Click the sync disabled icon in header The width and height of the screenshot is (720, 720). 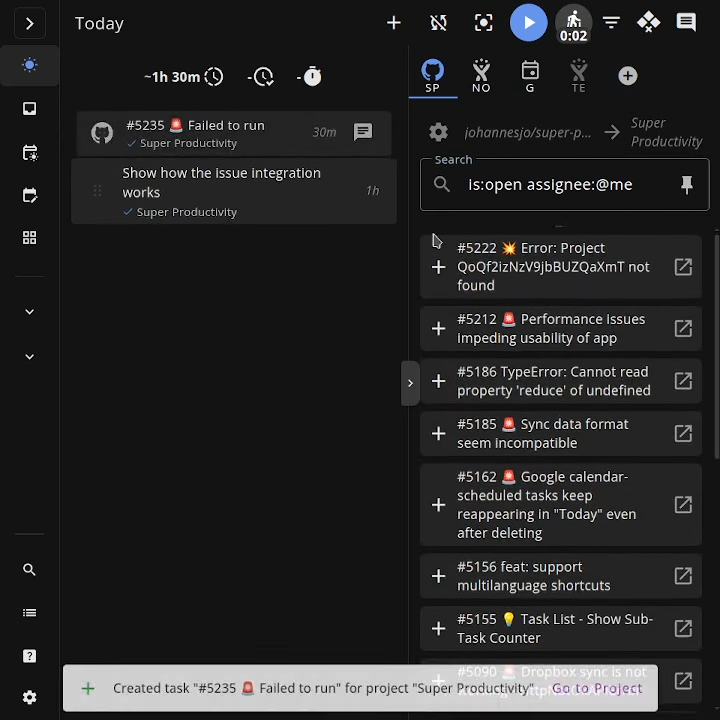(438, 22)
